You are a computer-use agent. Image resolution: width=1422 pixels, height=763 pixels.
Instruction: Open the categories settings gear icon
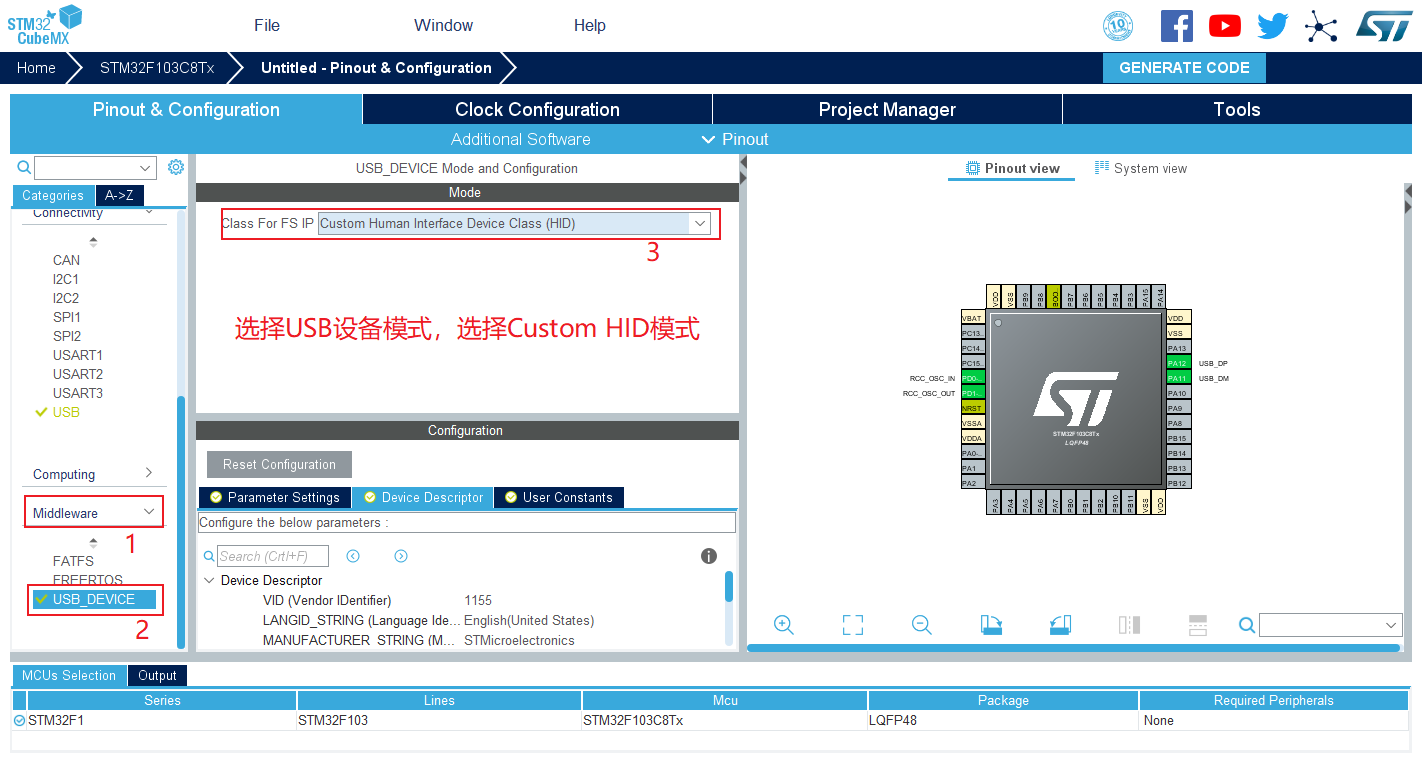tap(176, 167)
